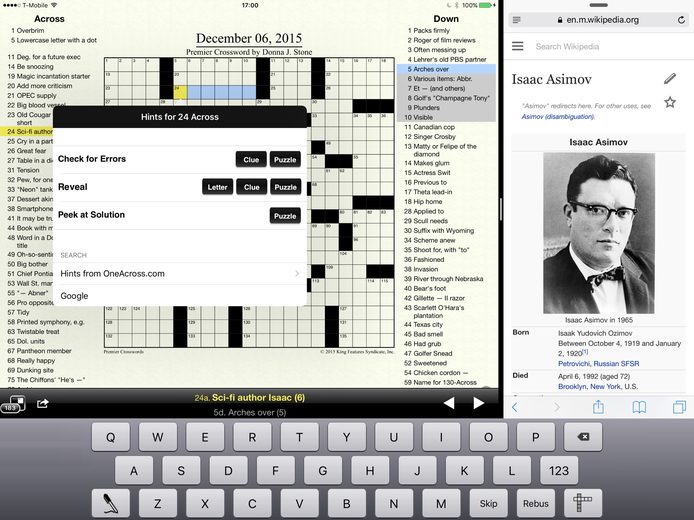Reveal the entire puzzle

coord(285,187)
